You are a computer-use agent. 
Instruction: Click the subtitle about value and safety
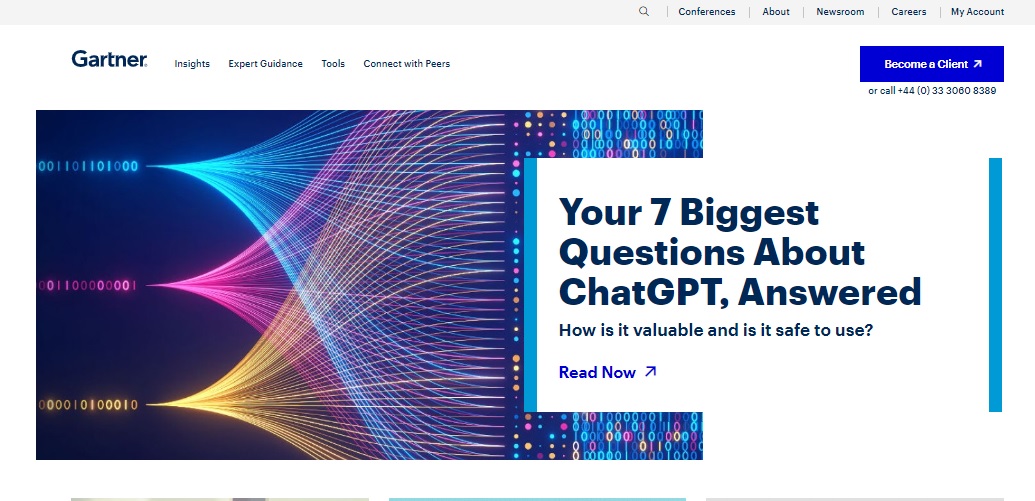coord(716,329)
